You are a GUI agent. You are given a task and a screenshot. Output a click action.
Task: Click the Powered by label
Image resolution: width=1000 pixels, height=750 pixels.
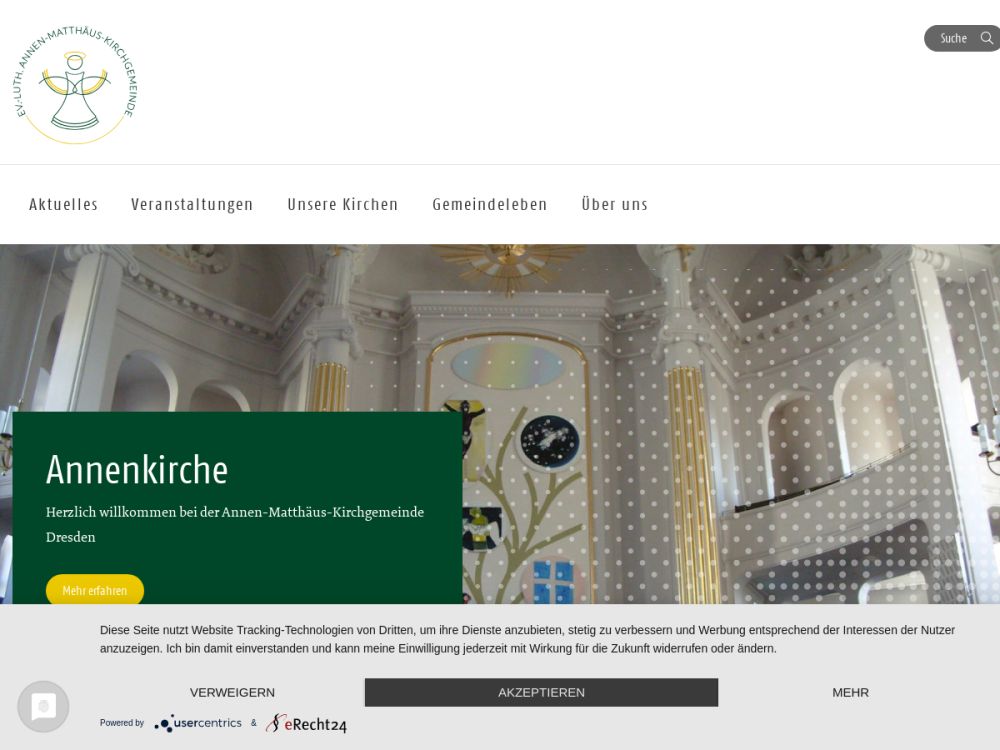click(x=122, y=723)
